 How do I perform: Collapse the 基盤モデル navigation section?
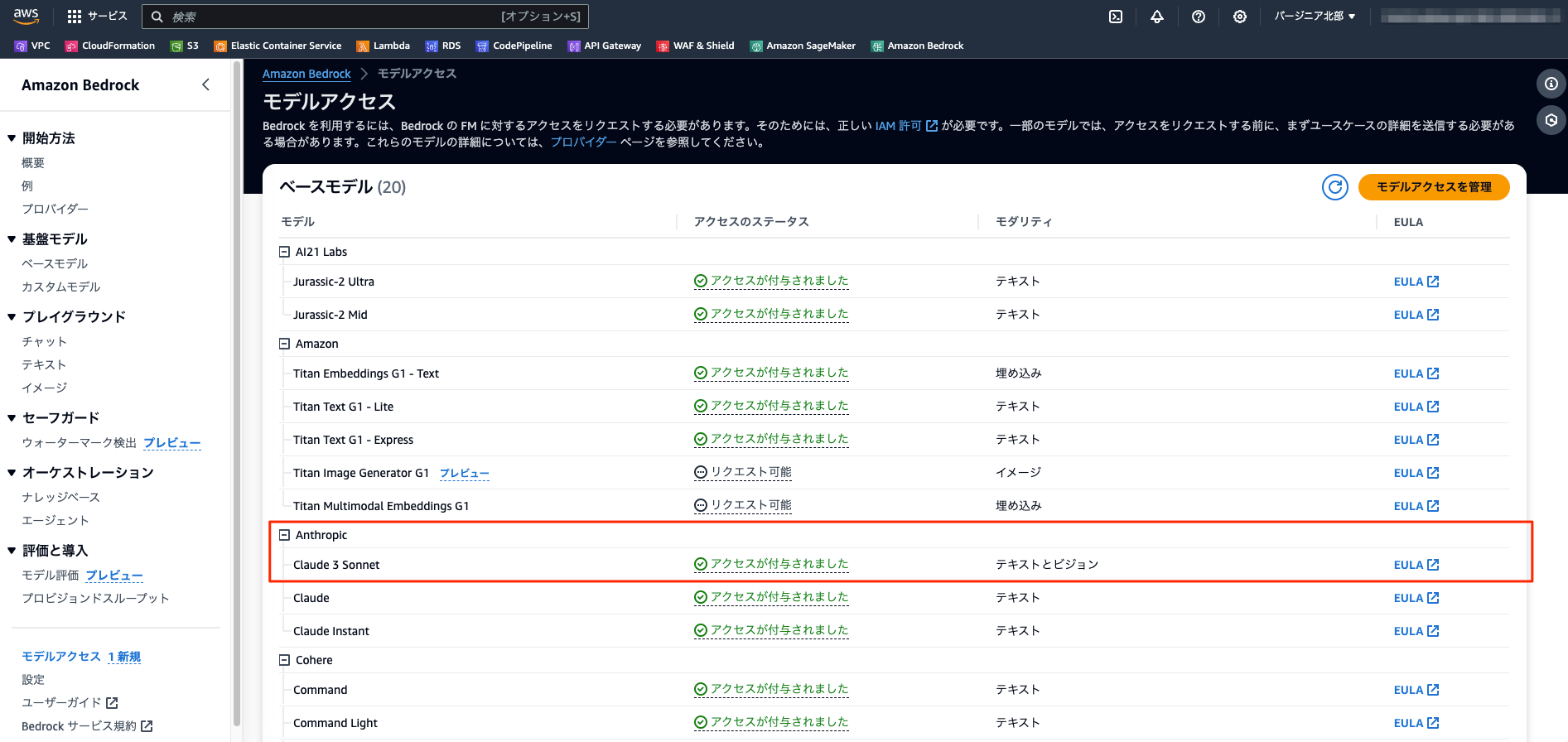(12, 239)
